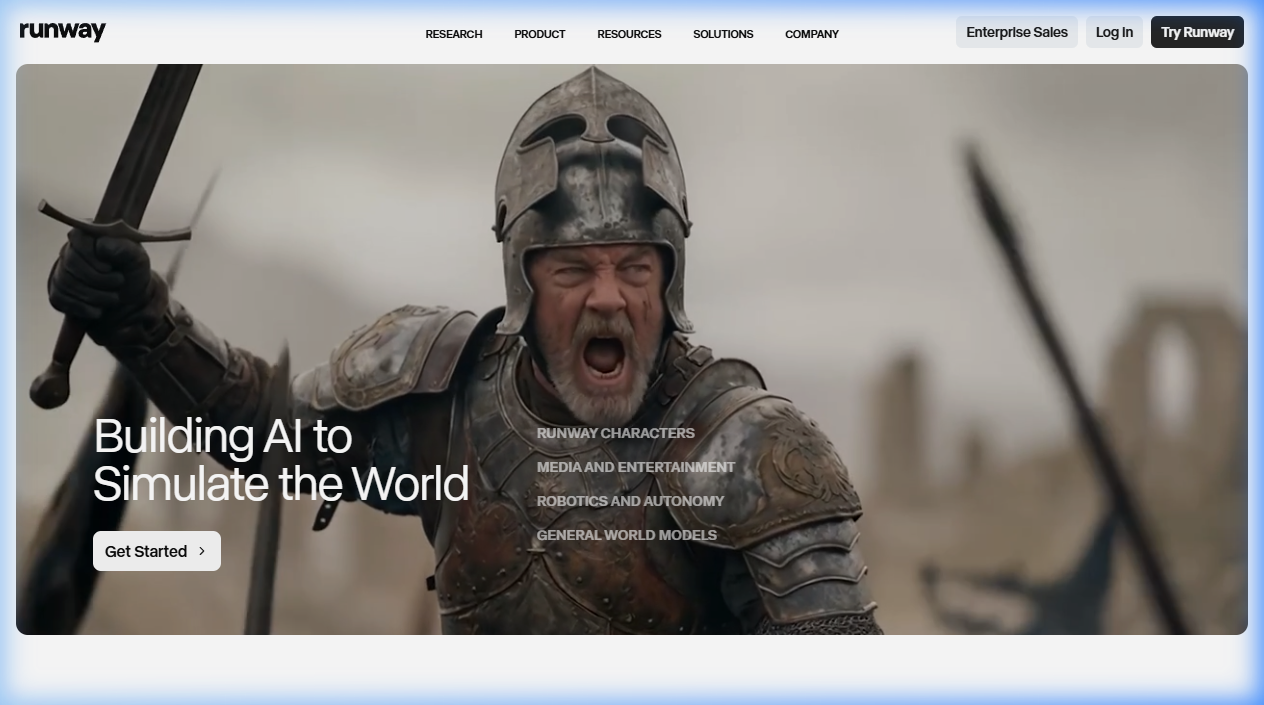Open the Product menu
This screenshot has height=705, width=1264.
pyautogui.click(x=539, y=34)
